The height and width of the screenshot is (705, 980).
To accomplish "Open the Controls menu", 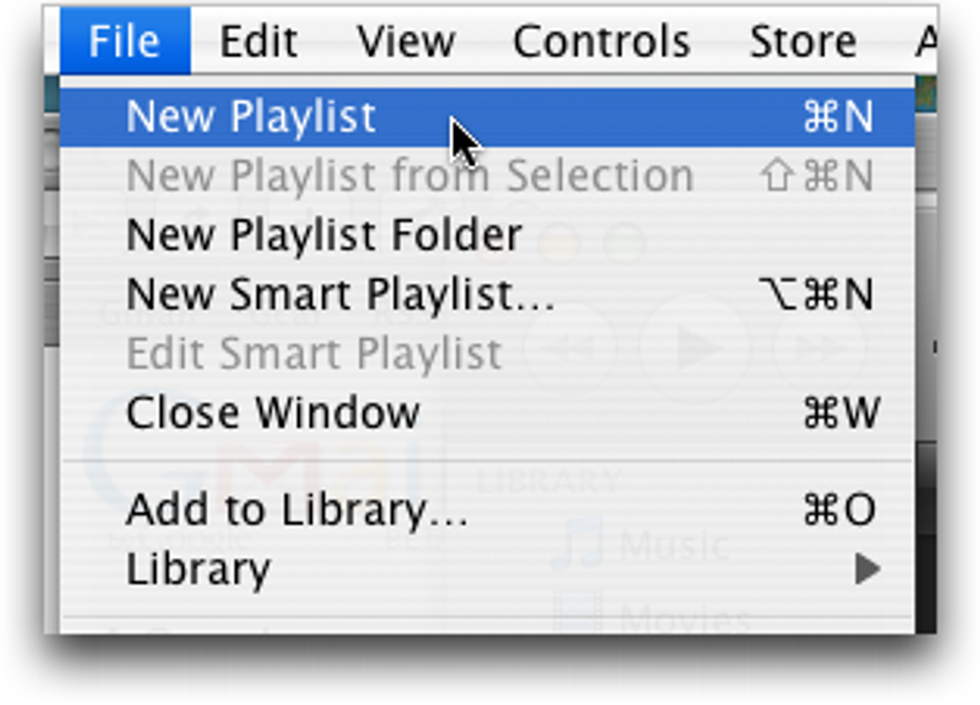I will coord(601,42).
